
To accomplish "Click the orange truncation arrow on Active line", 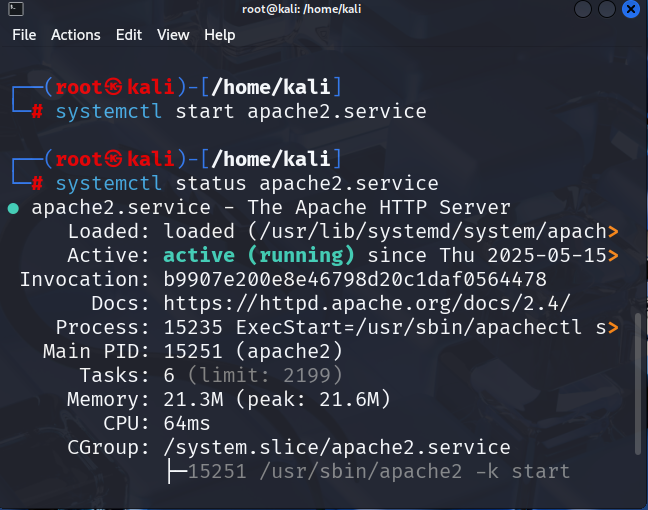I will (x=613, y=256).
